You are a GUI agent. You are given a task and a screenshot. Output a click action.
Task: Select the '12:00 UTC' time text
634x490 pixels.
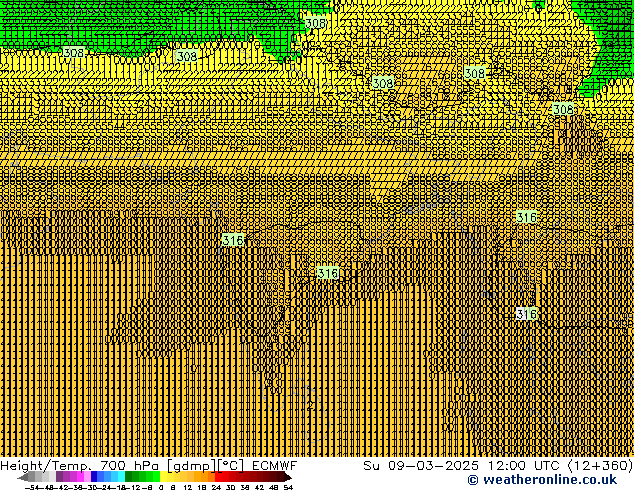tap(524, 466)
